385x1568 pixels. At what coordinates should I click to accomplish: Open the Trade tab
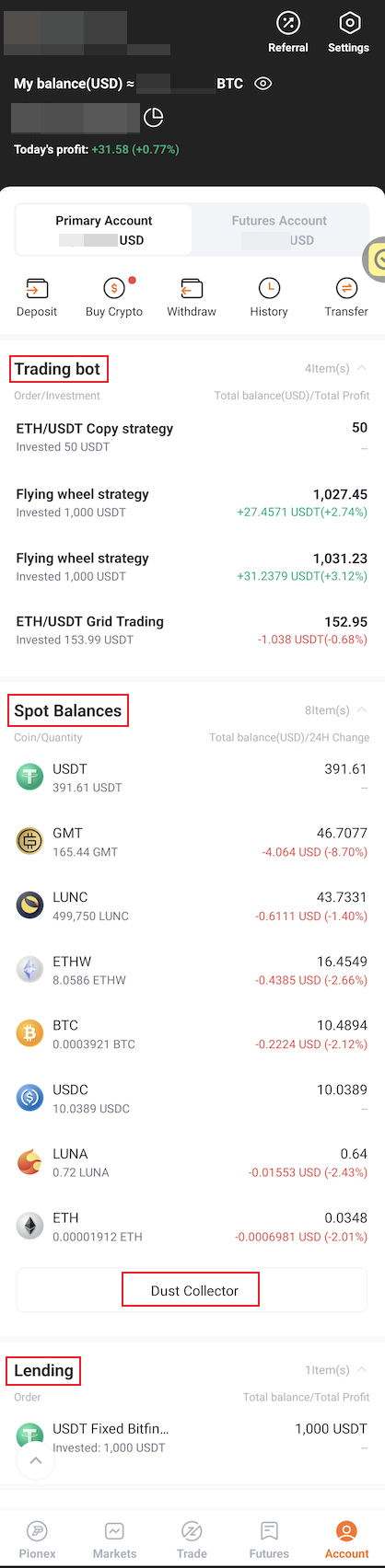click(x=192, y=1539)
